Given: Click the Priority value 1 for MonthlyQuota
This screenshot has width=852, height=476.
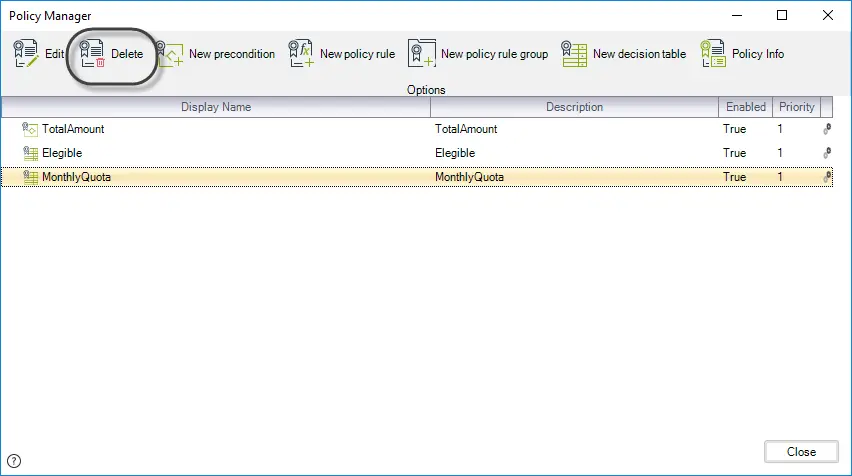Looking at the screenshot, I should [780, 177].
